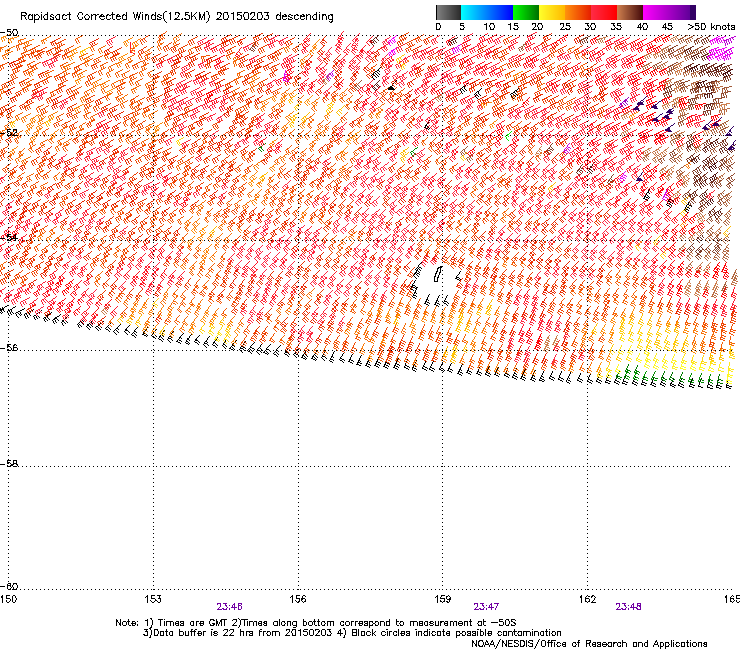Select the orange 25–30 knots legend segment

[x=578, y=12]
